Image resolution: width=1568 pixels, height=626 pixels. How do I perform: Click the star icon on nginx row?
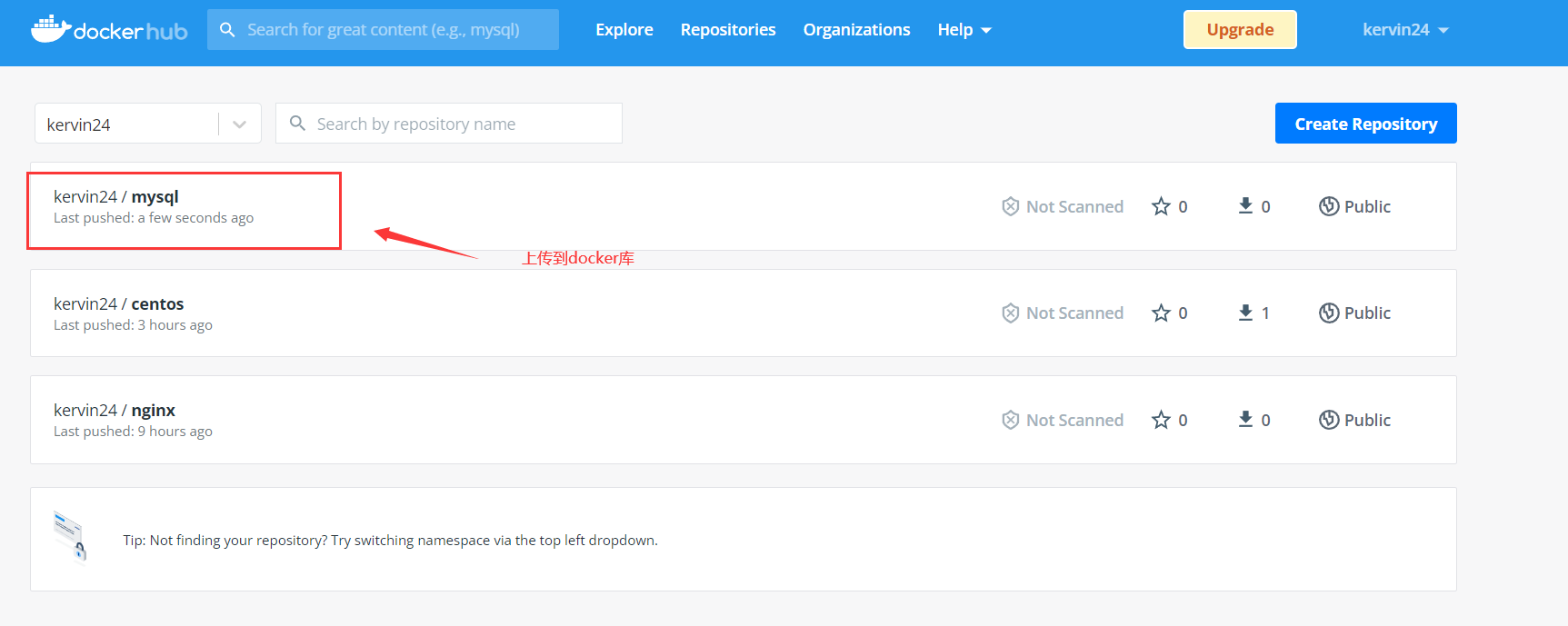[1161, 420]
